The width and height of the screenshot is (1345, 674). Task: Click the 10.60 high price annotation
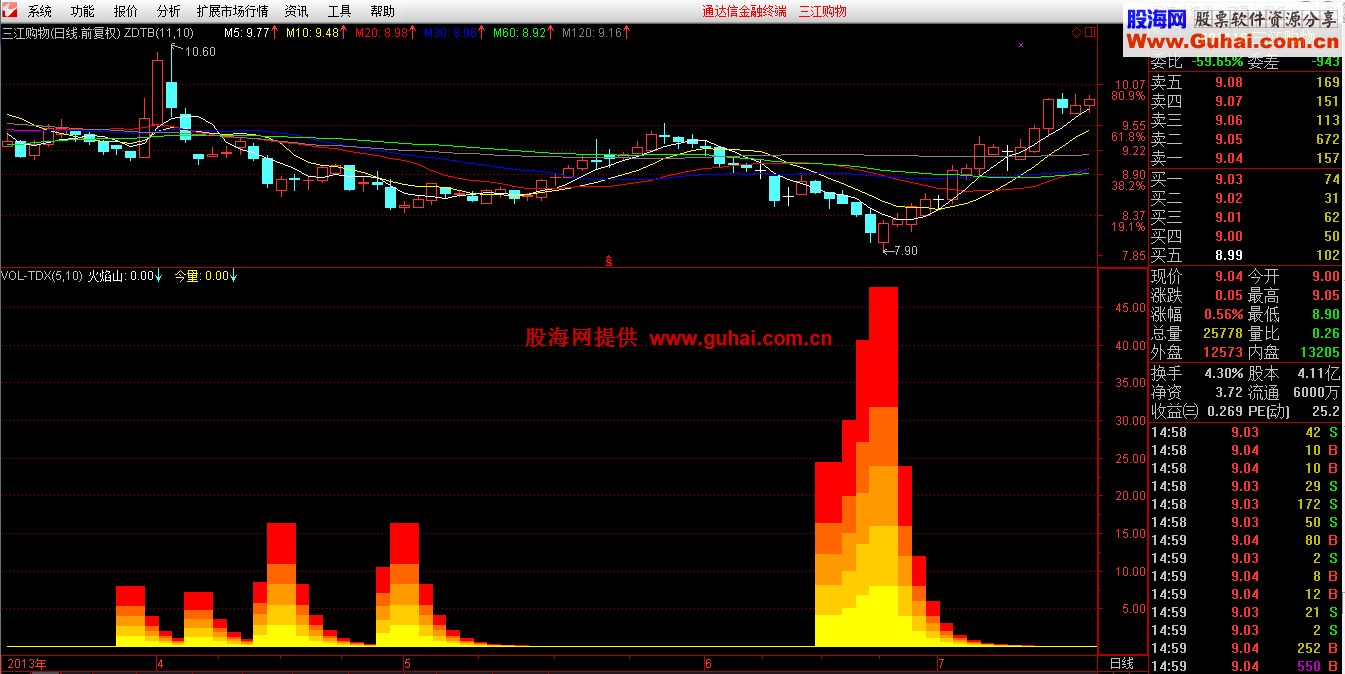[201, 51]
